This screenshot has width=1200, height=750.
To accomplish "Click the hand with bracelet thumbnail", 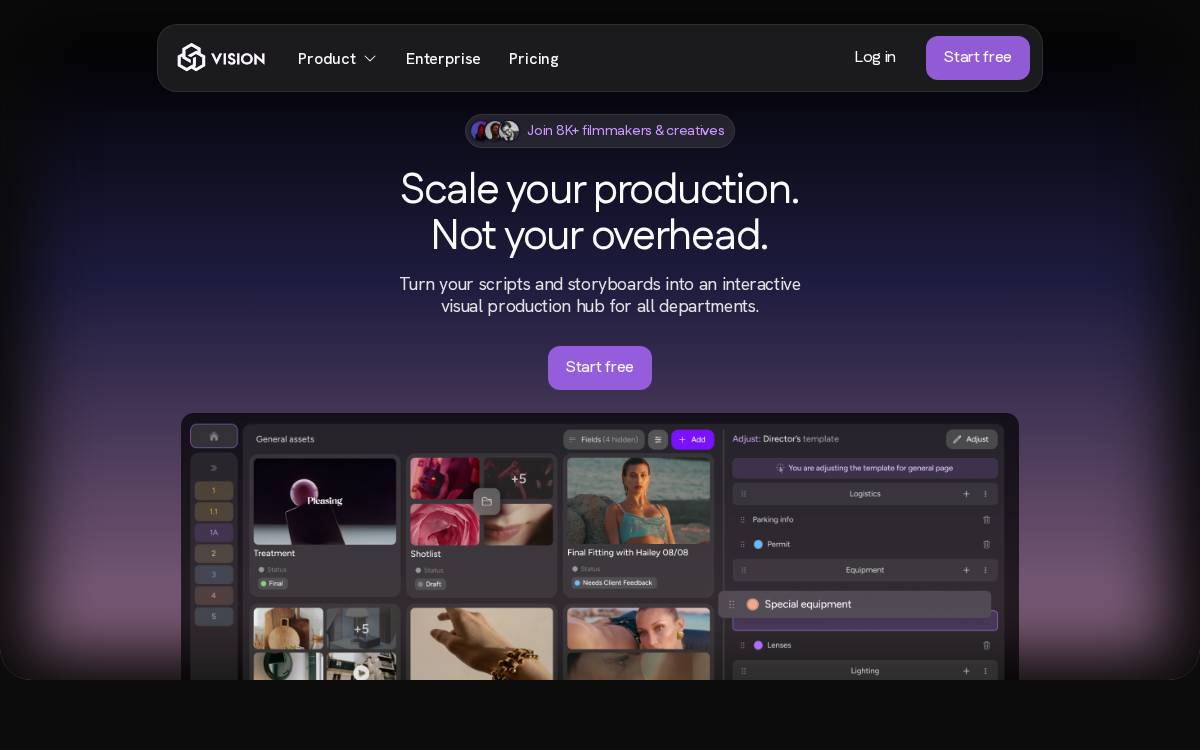I will [x=481, y=644].
